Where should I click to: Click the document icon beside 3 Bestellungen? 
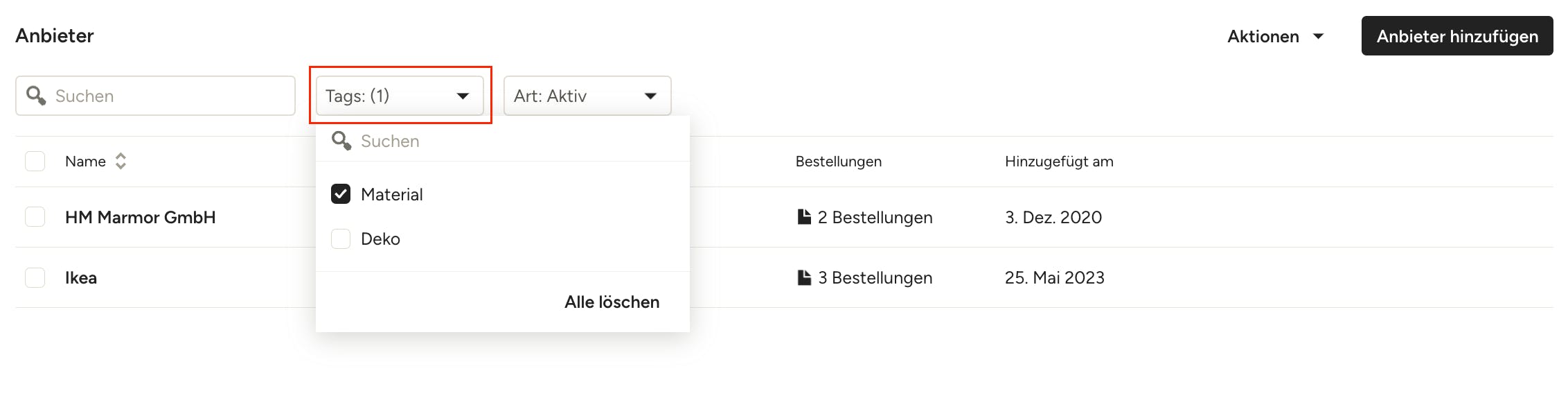[x=804, y=277]
